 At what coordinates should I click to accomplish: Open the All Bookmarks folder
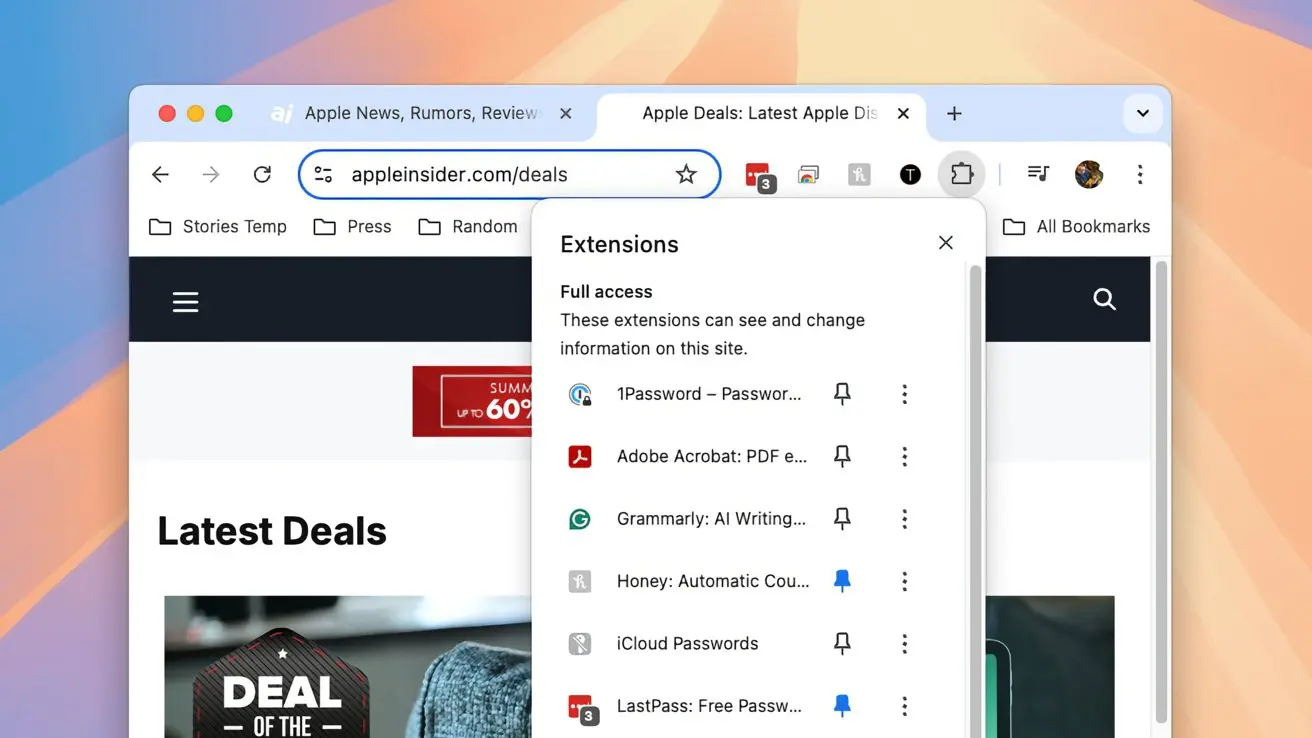tap(1076, 227)
